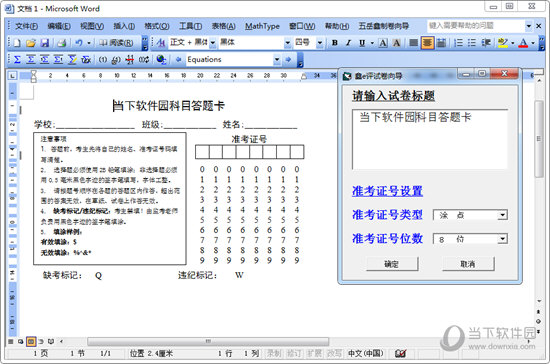This screenshot has width=550, height=364.
Task: Click the horizontal scrollbar thumb
Action: [x=208, y=341]
